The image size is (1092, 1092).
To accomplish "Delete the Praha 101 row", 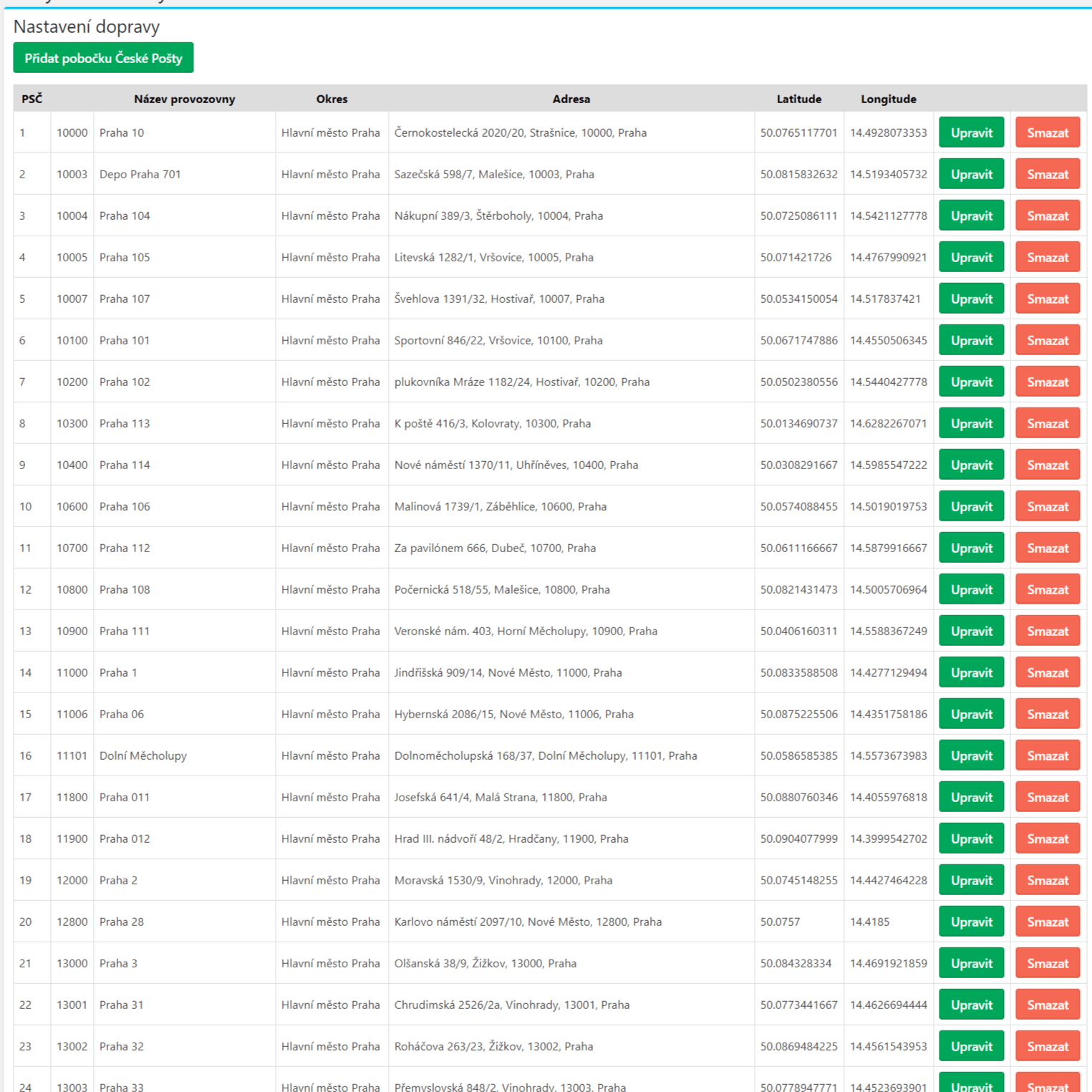I will [1047, 340].
